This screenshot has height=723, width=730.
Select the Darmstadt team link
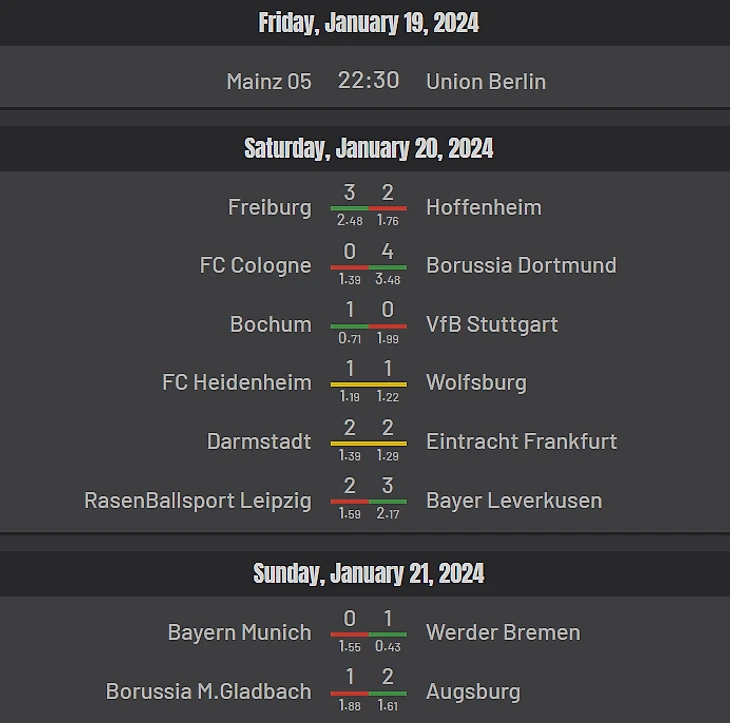(x=259, y=441)
